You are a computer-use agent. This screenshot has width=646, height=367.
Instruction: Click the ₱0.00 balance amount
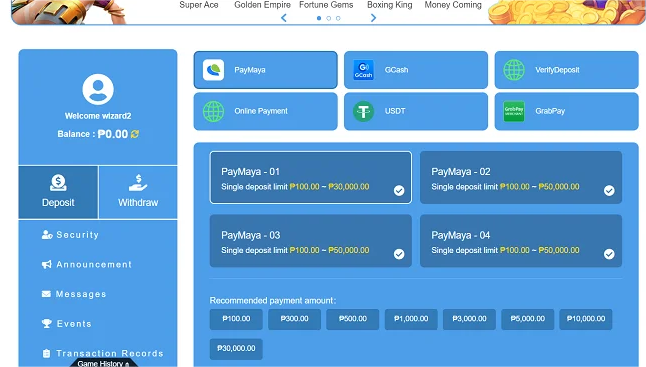[113, 134]
